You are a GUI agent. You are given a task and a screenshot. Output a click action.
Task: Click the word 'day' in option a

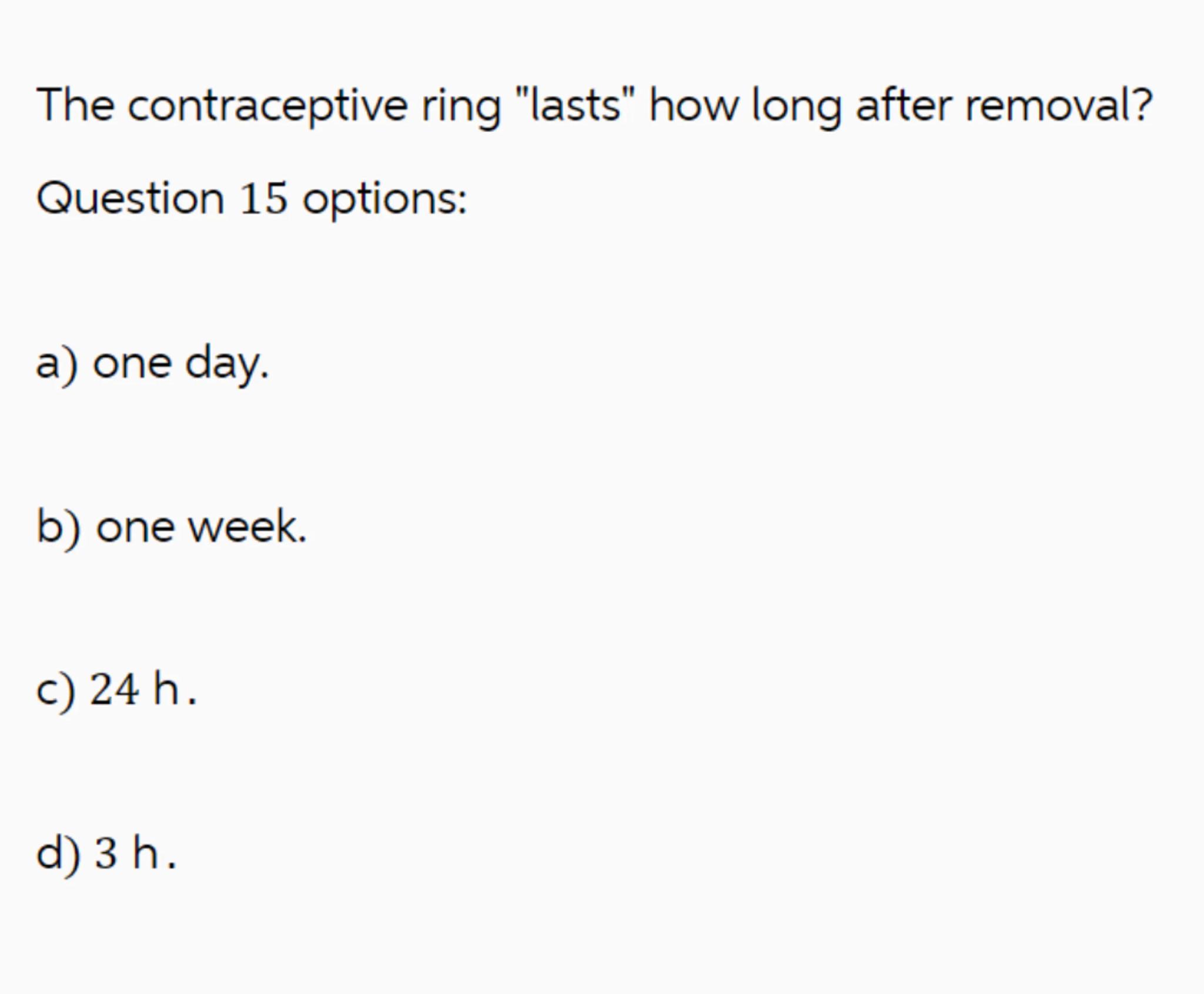(x=226, y=364)
